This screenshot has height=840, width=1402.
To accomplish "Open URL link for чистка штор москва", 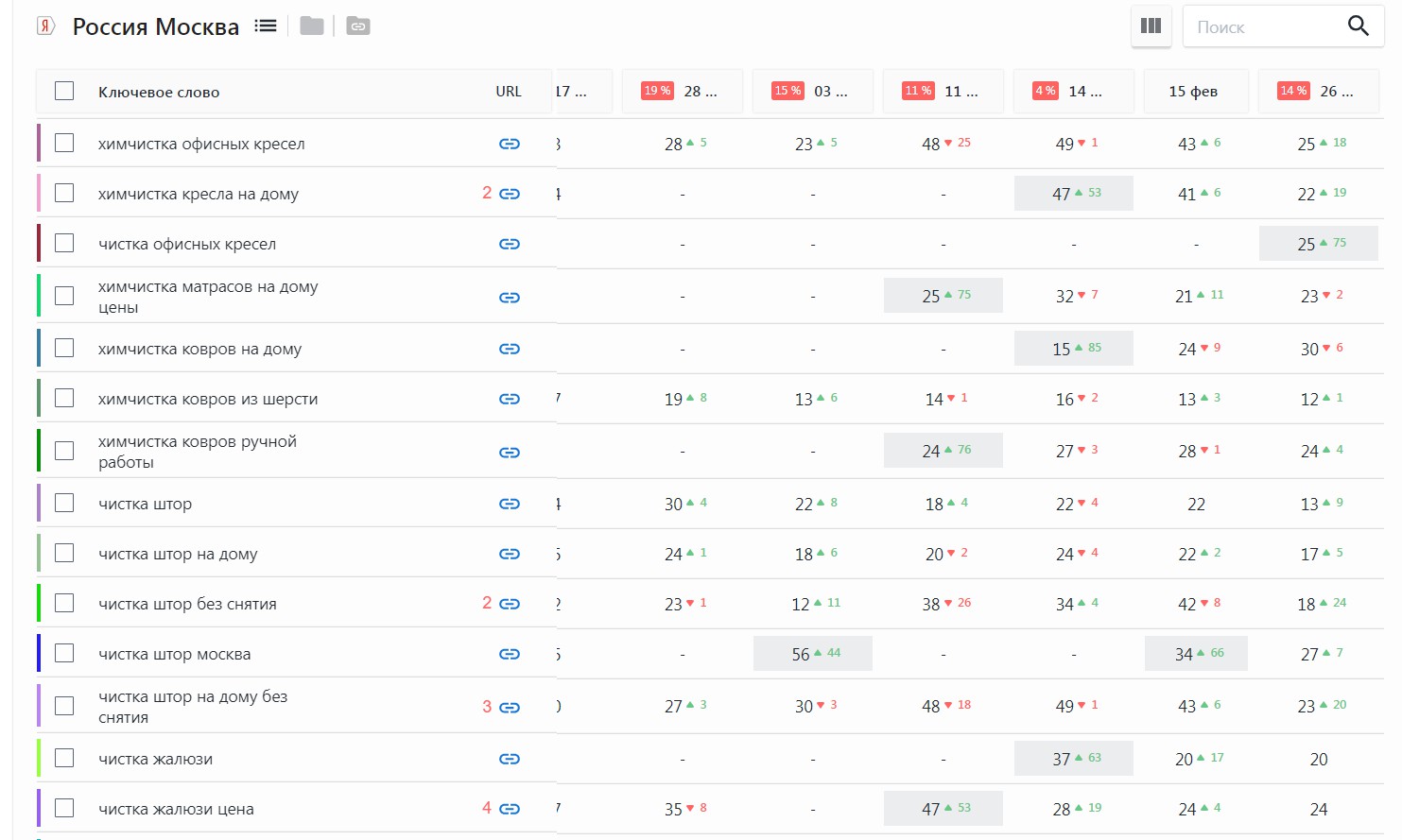I will click(510, 654).
